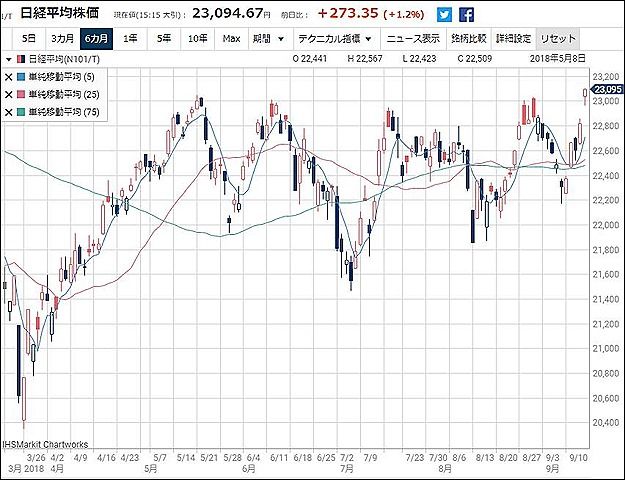625x480 pixels.
Task: Select the 1年 period tab
Action: pyautogui.click(x=130, y=39)
